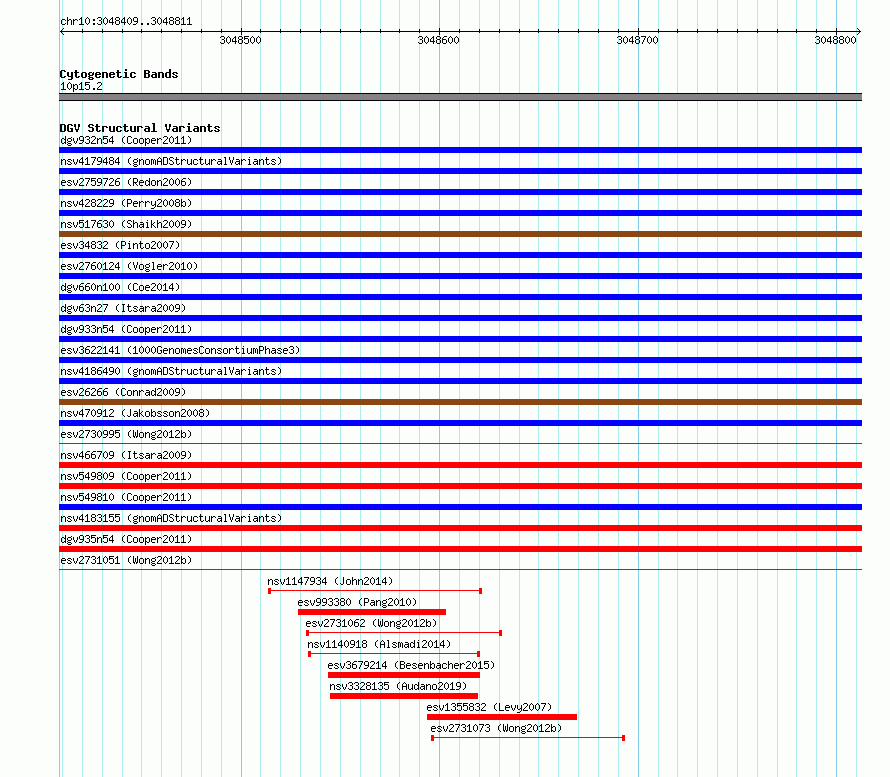Select variant dgv660n100 (Coe2014) label

pyautogui.click(x=120, y=287)
